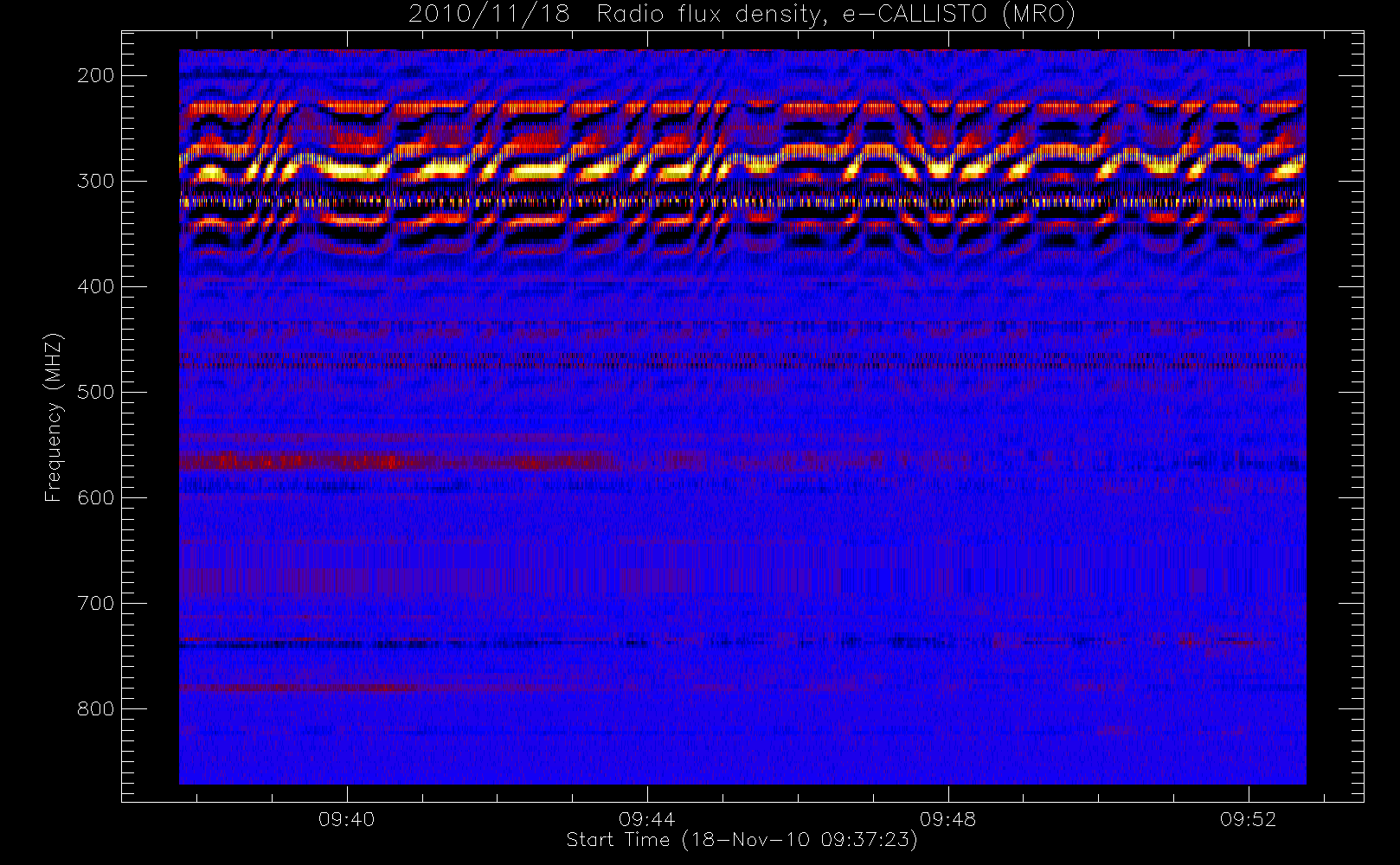This screenshot has width=1400, height=865.
Task: Click the 'Start Time (18-Nov-10 09:37:23)' axis label
Action: tap(742, 840)
